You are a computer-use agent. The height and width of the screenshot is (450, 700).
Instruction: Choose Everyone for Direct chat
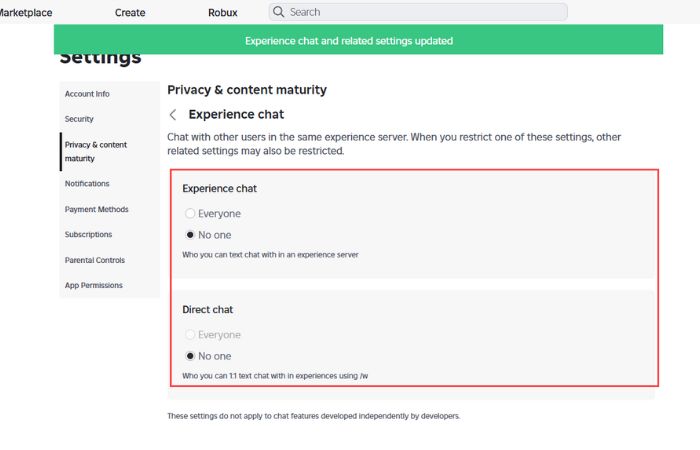[x=190, y=334]
